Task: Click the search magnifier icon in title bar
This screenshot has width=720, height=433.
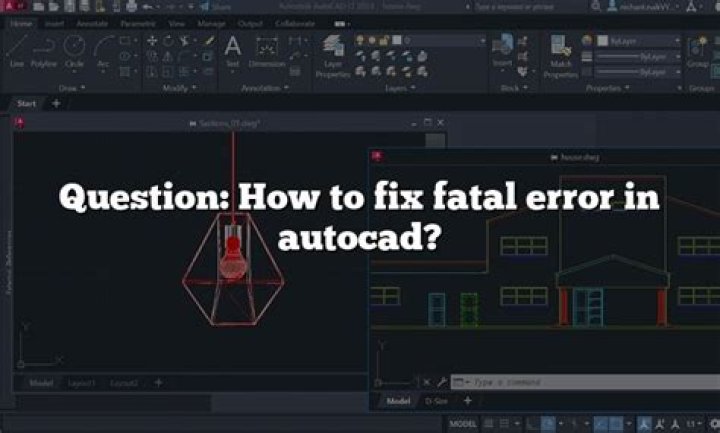Action: [596, 6]
